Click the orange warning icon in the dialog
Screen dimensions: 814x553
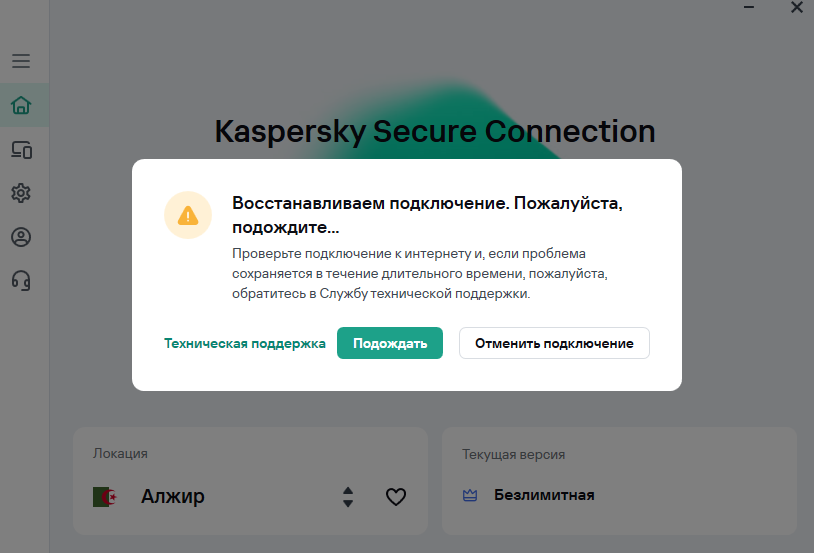tap(188, 215)
